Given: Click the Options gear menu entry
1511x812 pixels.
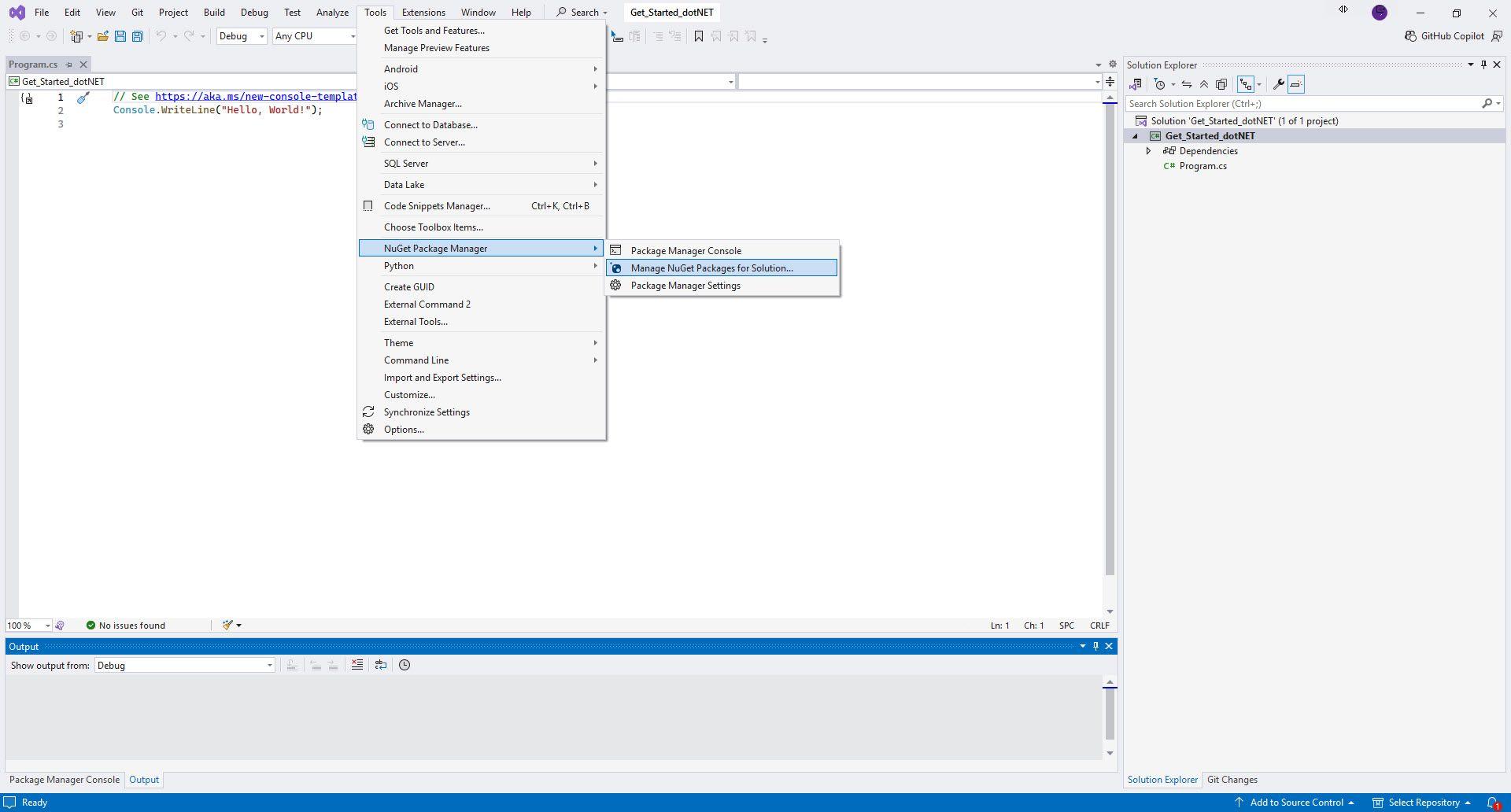Looking at the screenshot, I should click(404, 430).
